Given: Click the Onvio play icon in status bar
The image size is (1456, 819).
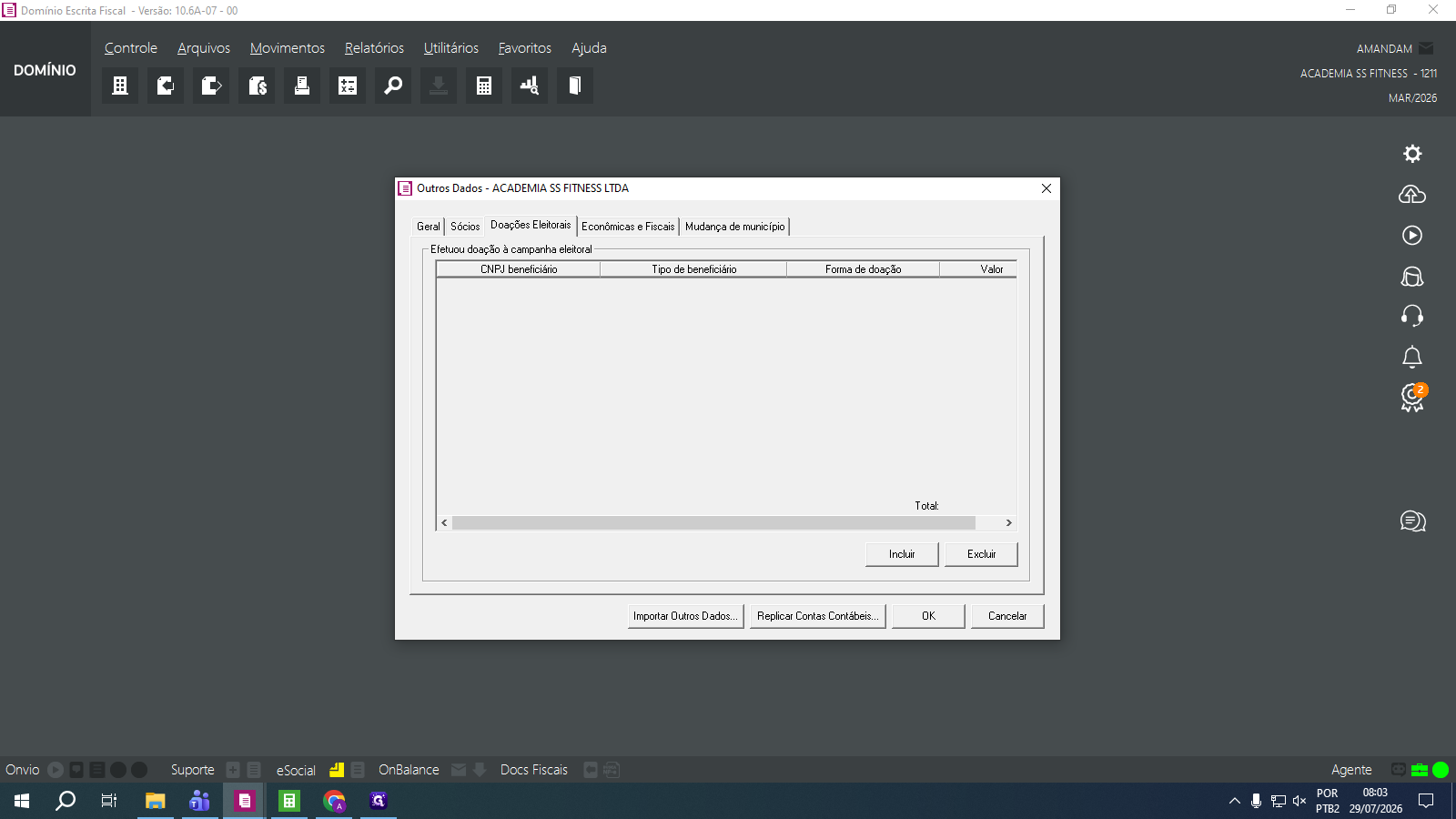Looking at the screenshot, I should (56, 770).
